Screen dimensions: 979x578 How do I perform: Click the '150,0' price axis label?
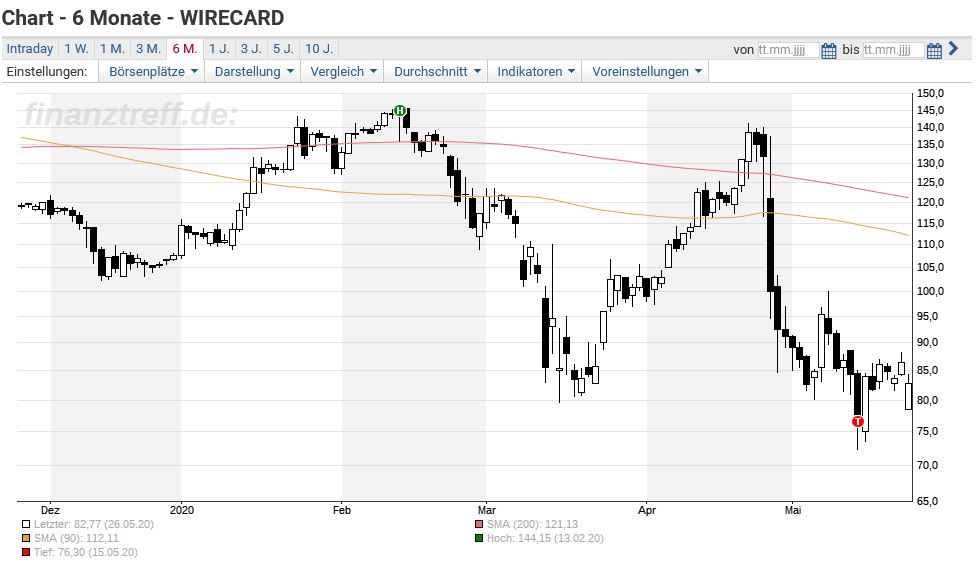(x=930, y=94)
